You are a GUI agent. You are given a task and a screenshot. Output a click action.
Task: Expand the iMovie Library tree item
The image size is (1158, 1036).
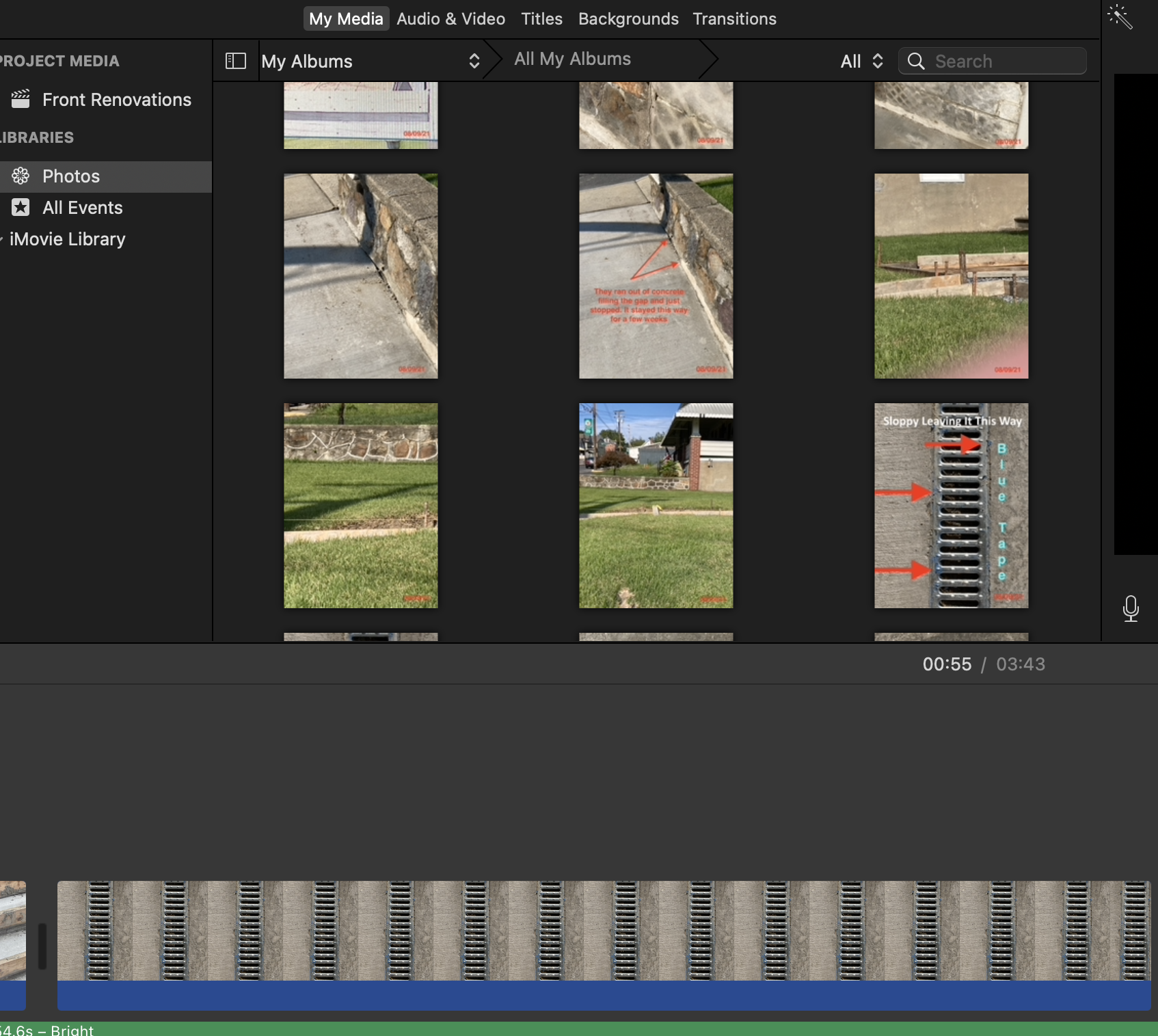pos(2,239)
